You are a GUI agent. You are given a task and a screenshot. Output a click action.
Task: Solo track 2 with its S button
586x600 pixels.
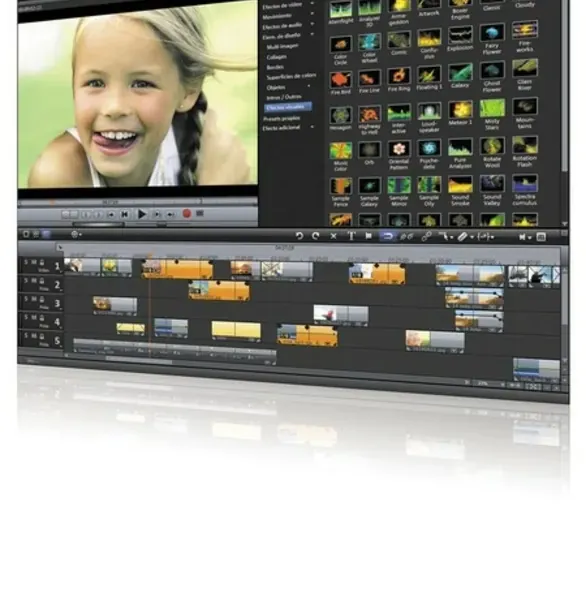(x=26, y=281)
